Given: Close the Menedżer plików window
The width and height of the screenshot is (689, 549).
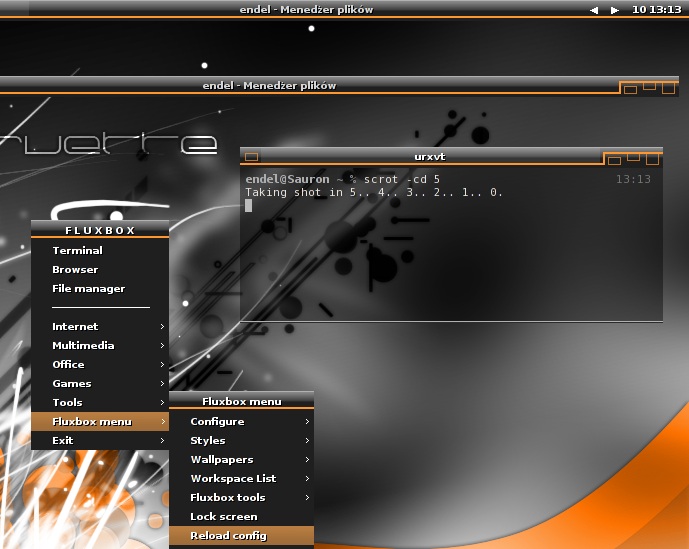Looking at the screenshot, I should [668, 88].
